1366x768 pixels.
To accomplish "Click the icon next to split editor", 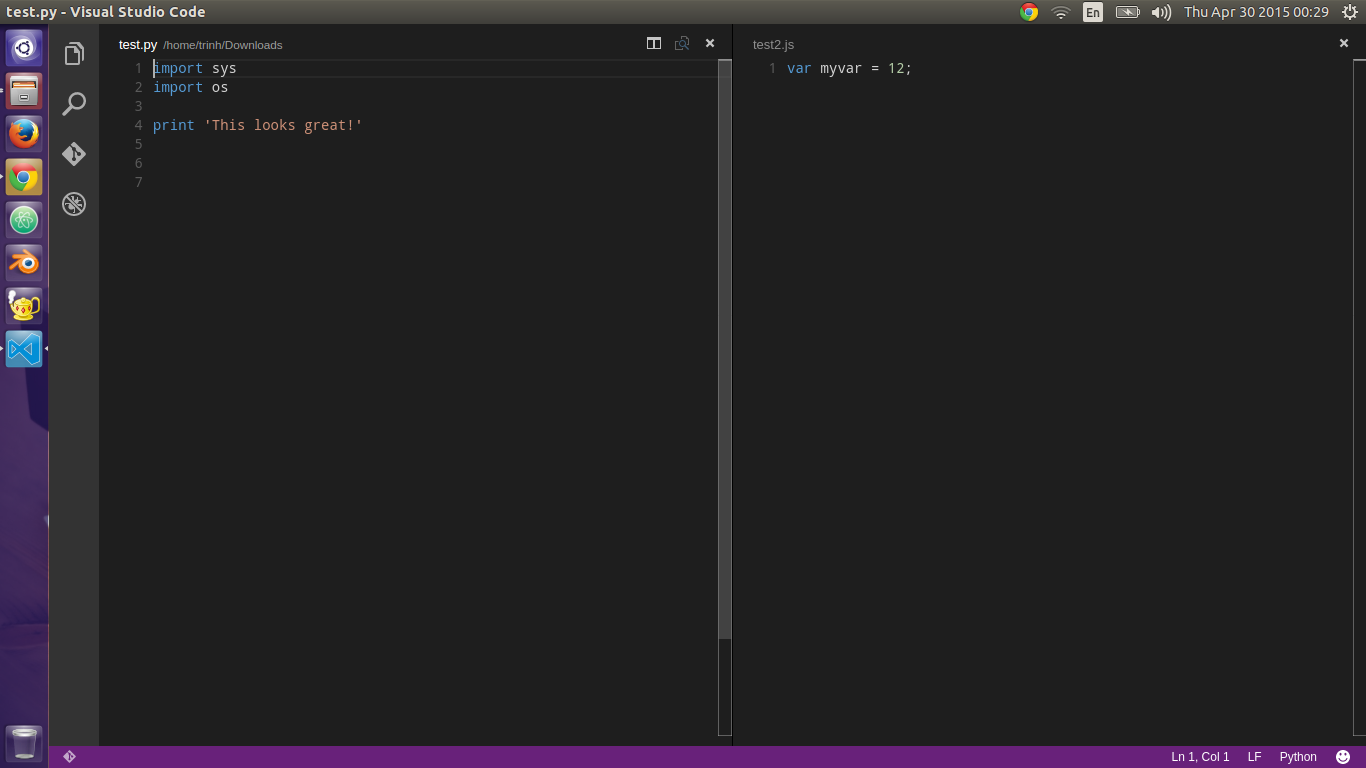I will 682,43.
